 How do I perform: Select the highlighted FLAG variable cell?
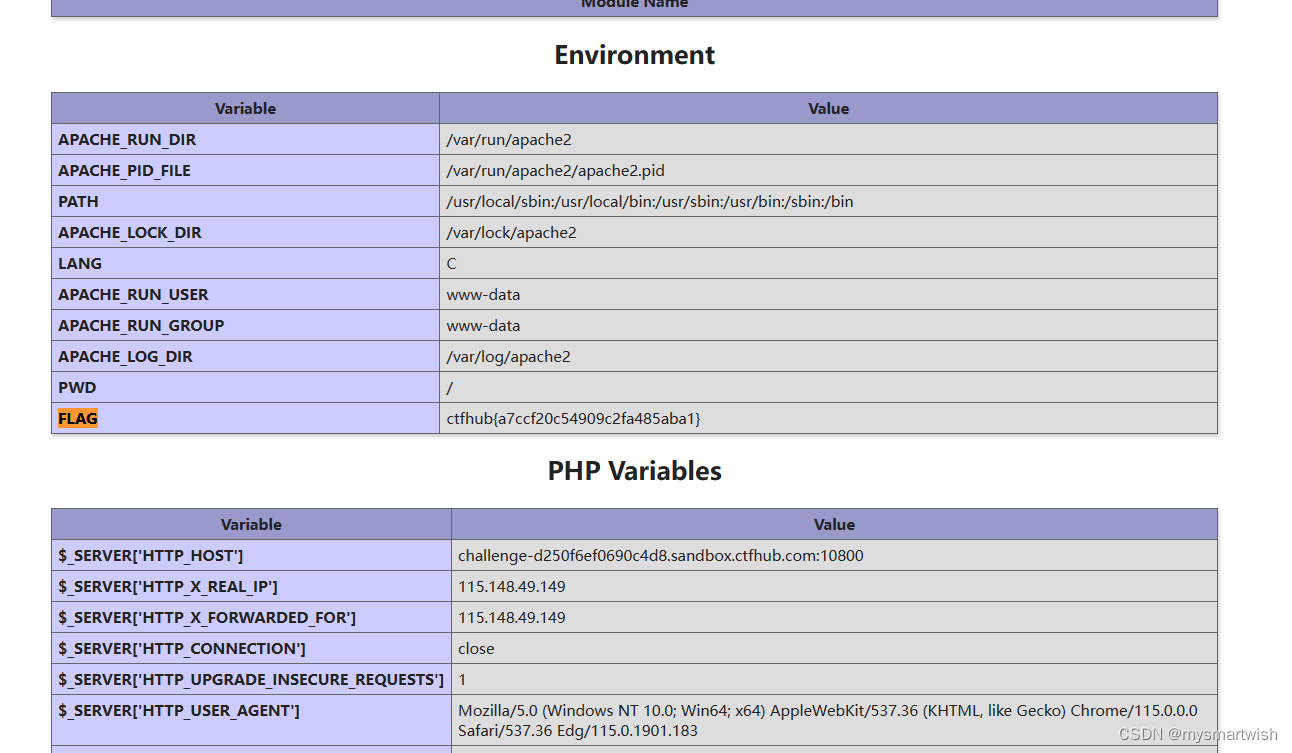[x=77, y=418]
